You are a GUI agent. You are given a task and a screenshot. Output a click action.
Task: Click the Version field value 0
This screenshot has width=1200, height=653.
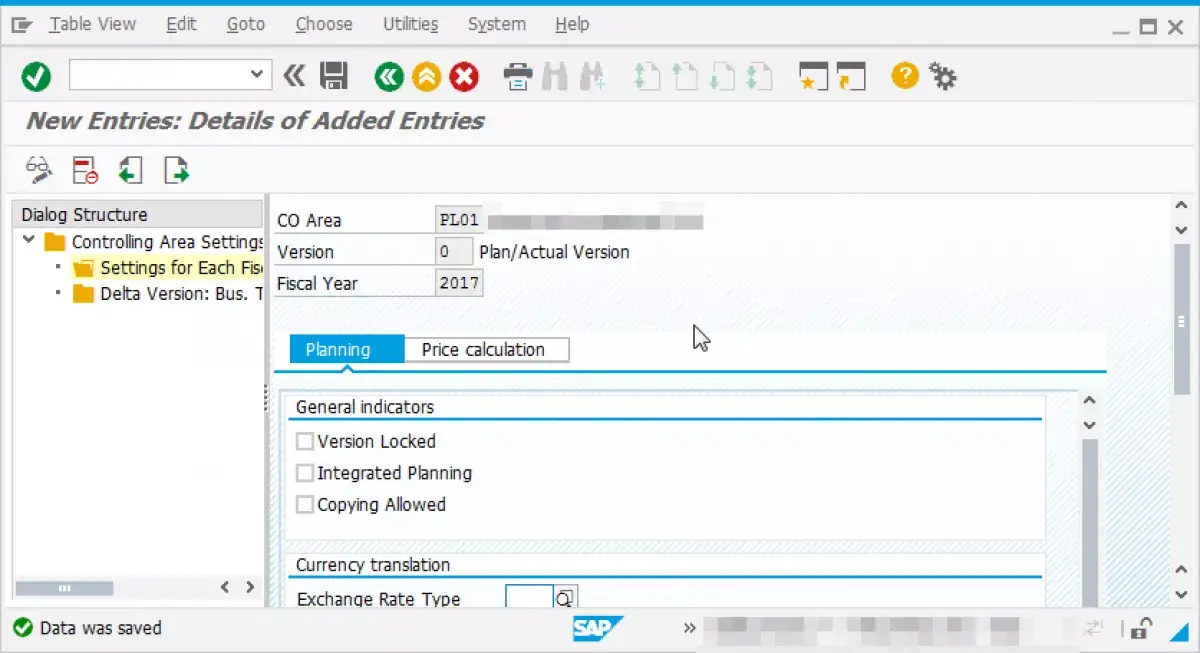coord(455,252)
